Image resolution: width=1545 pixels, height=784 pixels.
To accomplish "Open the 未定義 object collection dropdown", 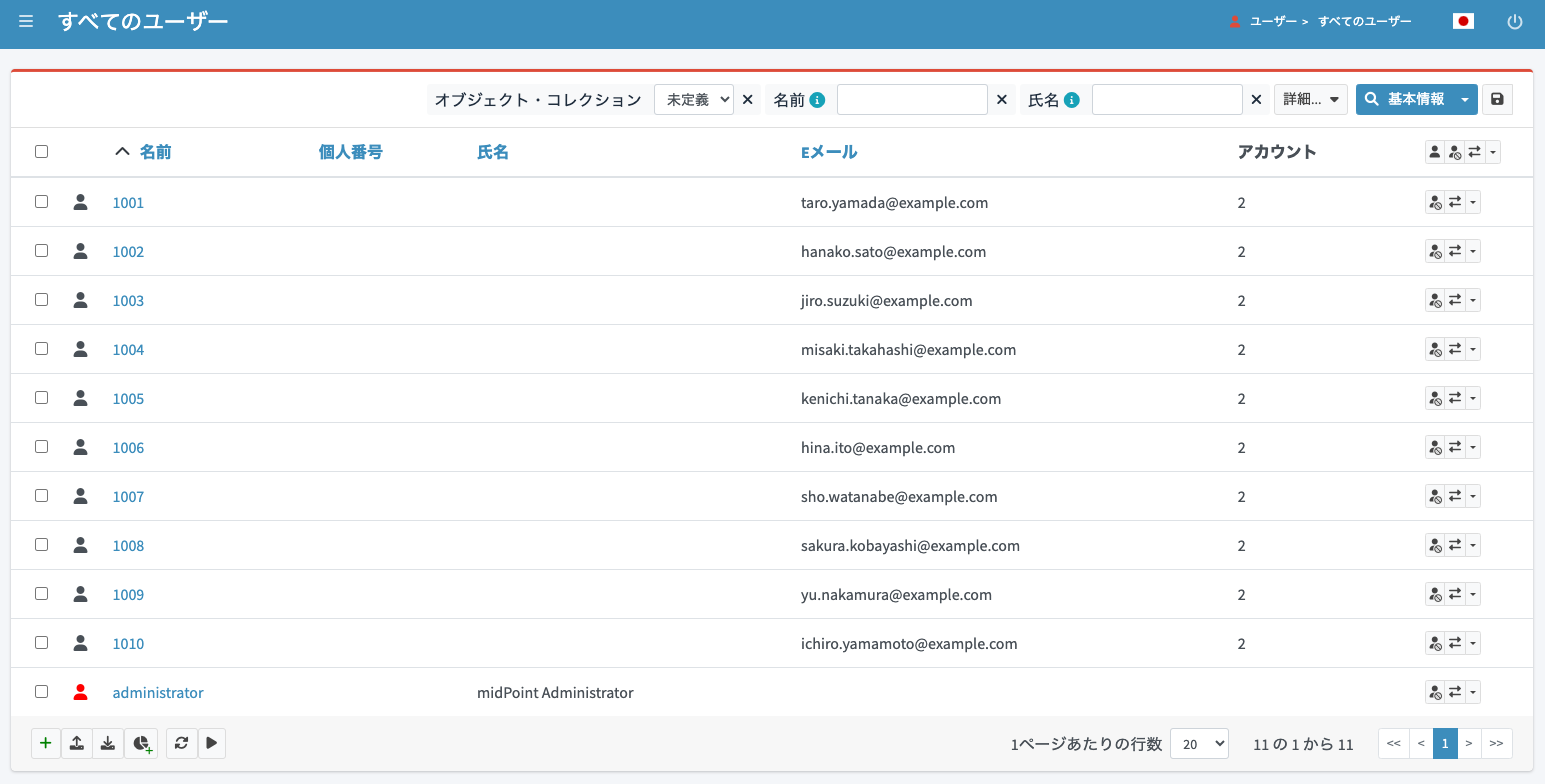I will click(694, 100).
